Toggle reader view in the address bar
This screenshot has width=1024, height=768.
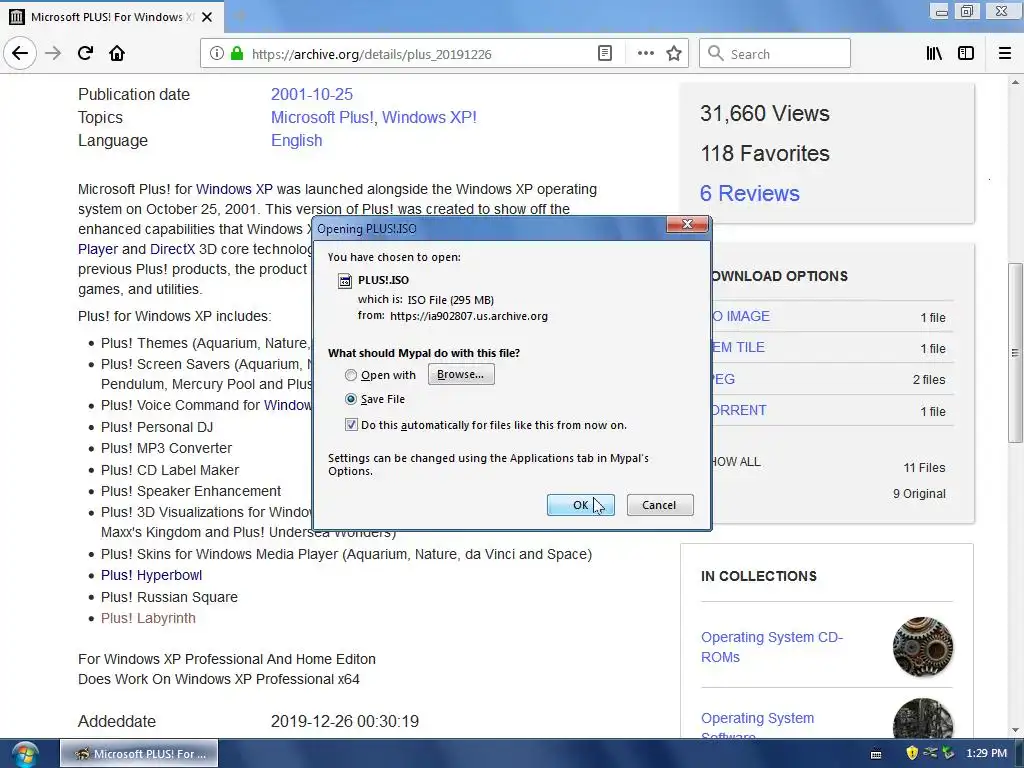(605, 54)
